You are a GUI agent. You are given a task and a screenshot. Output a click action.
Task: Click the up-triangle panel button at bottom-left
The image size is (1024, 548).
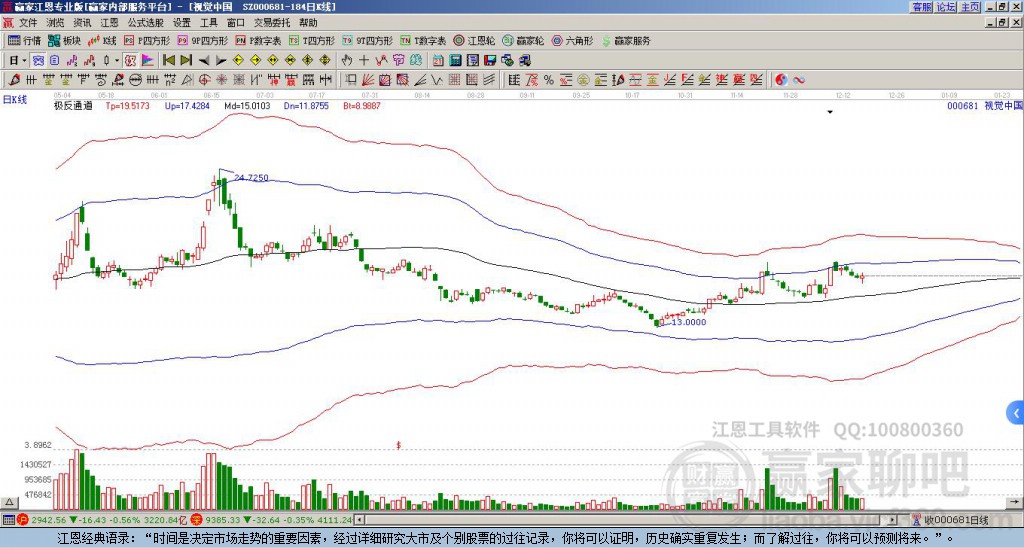[9, 503]
